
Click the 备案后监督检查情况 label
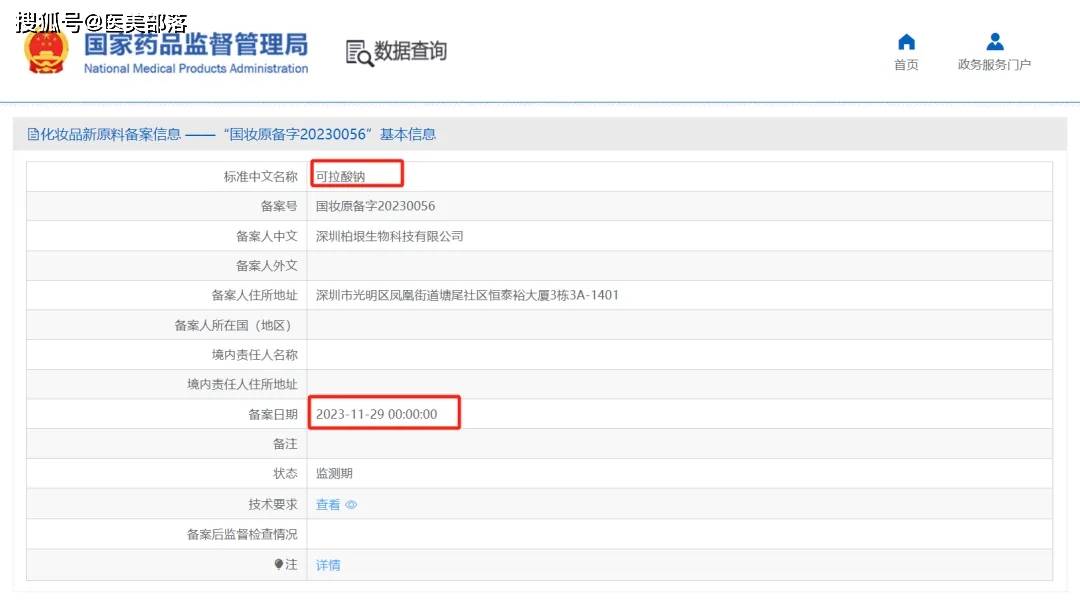click(242, 534)
